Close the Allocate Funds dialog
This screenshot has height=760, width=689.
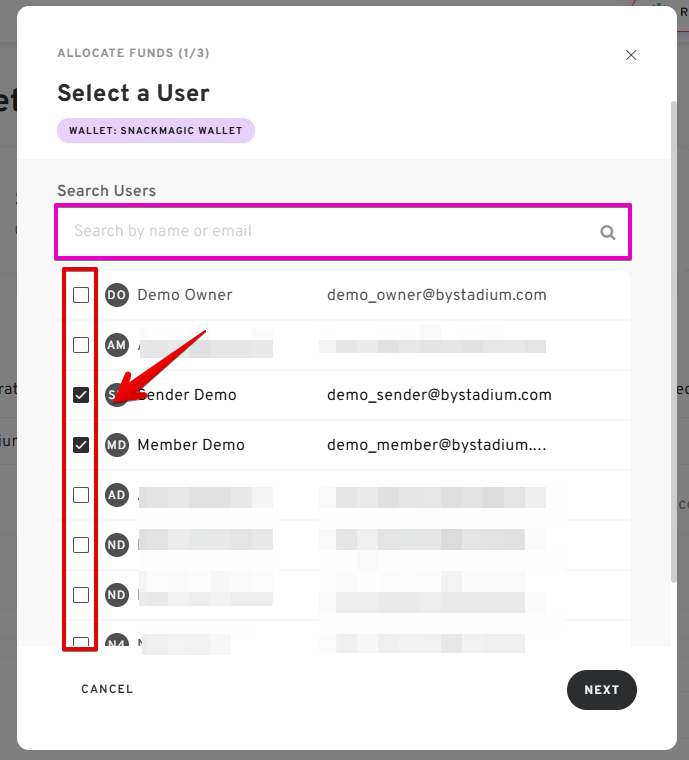pos(631,55)
